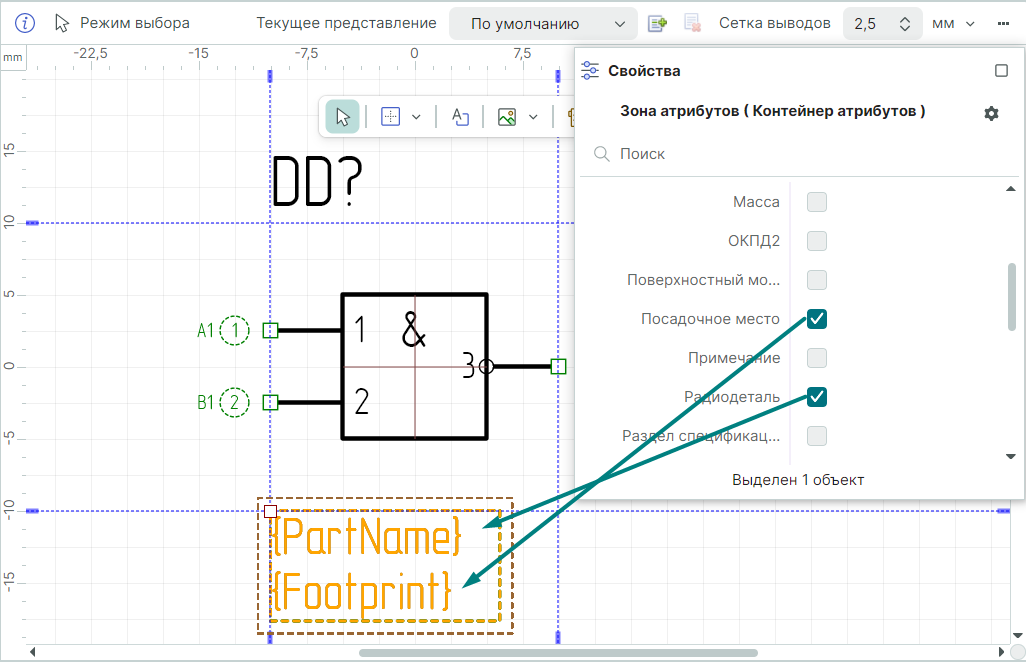Select the dotted-cross frame tool

click(x=391, y=117)
